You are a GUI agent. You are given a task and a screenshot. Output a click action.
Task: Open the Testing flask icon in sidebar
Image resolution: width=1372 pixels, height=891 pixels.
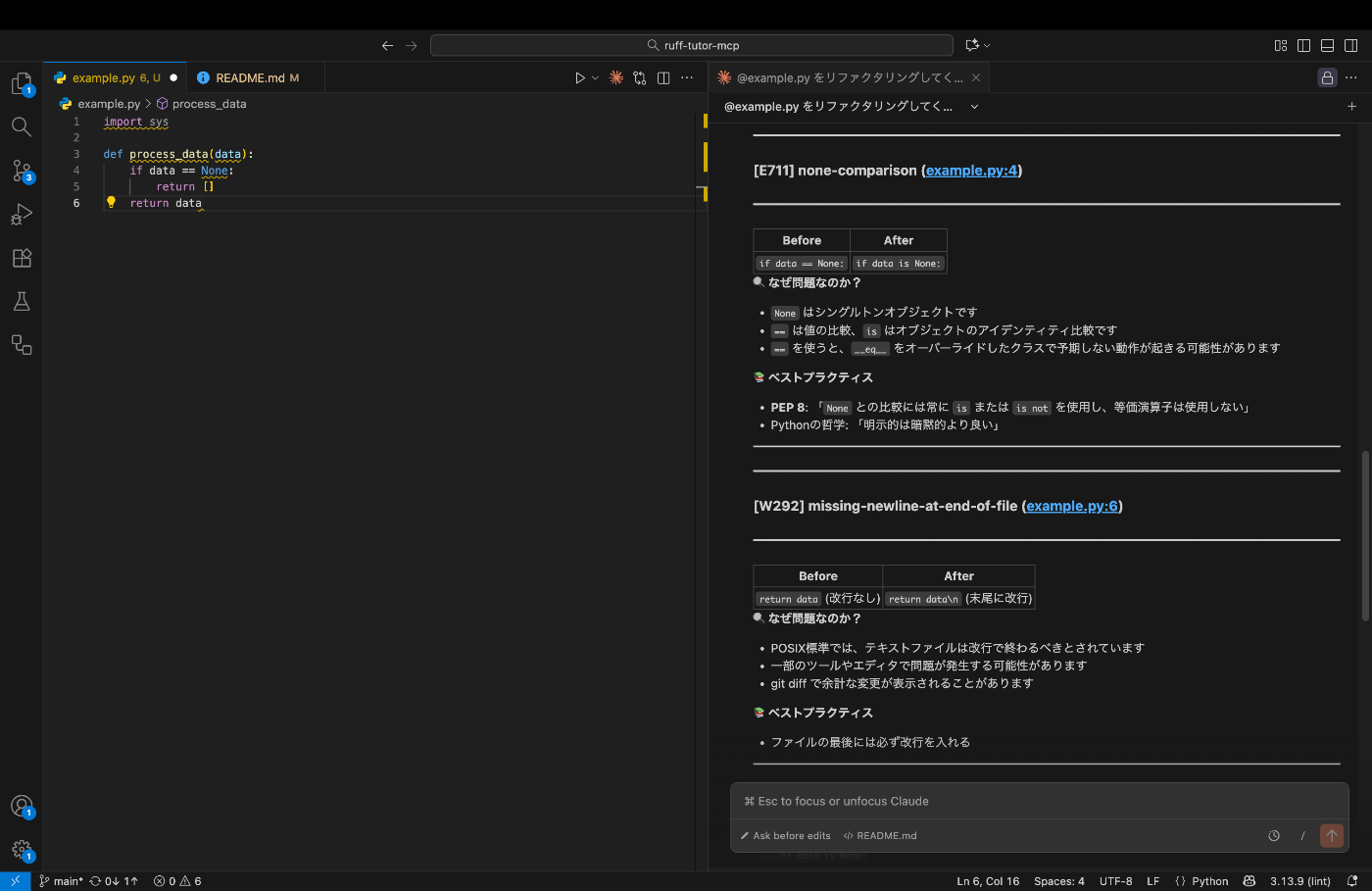(22, 301)
